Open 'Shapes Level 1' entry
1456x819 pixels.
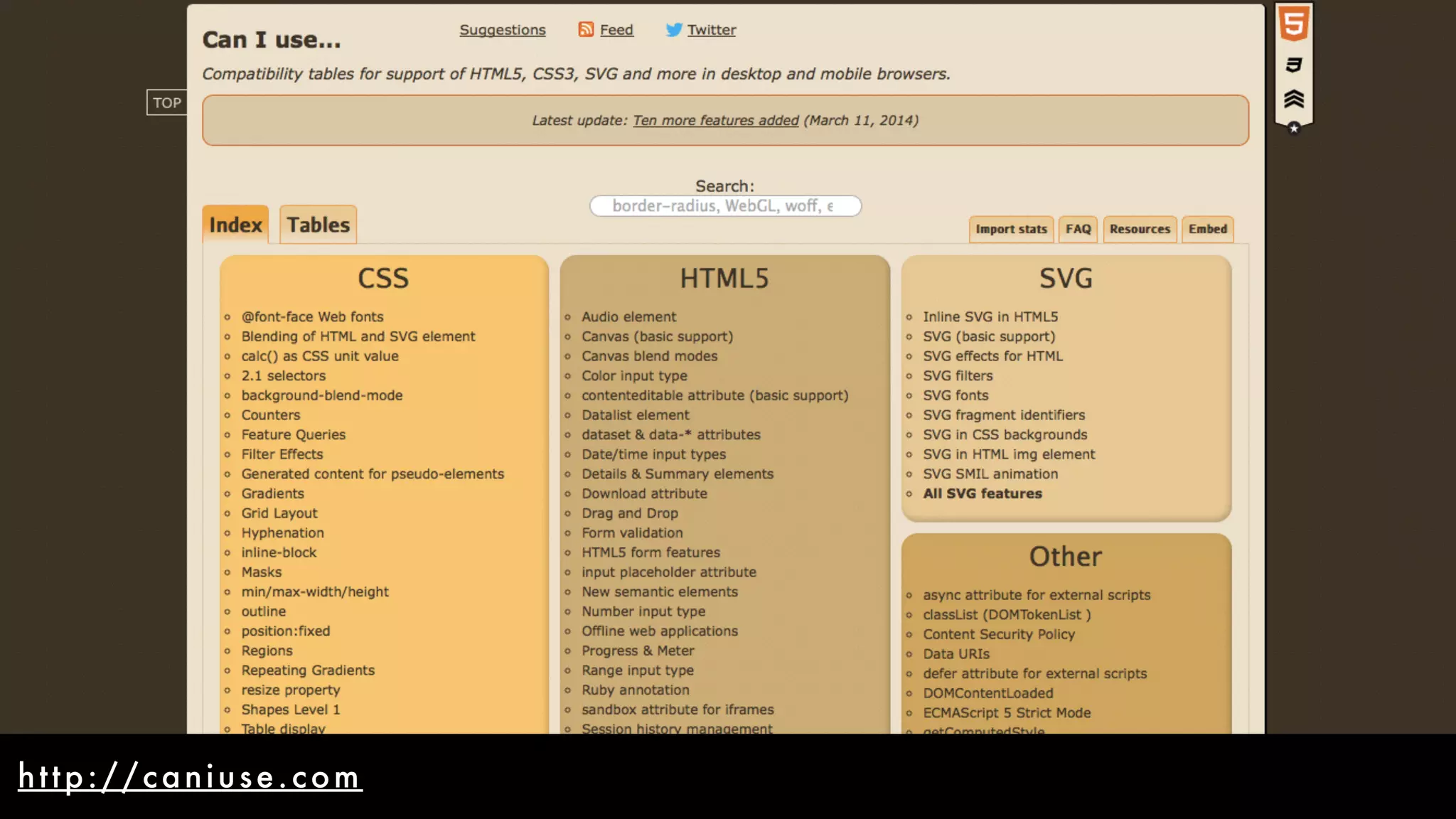[291, 710]
